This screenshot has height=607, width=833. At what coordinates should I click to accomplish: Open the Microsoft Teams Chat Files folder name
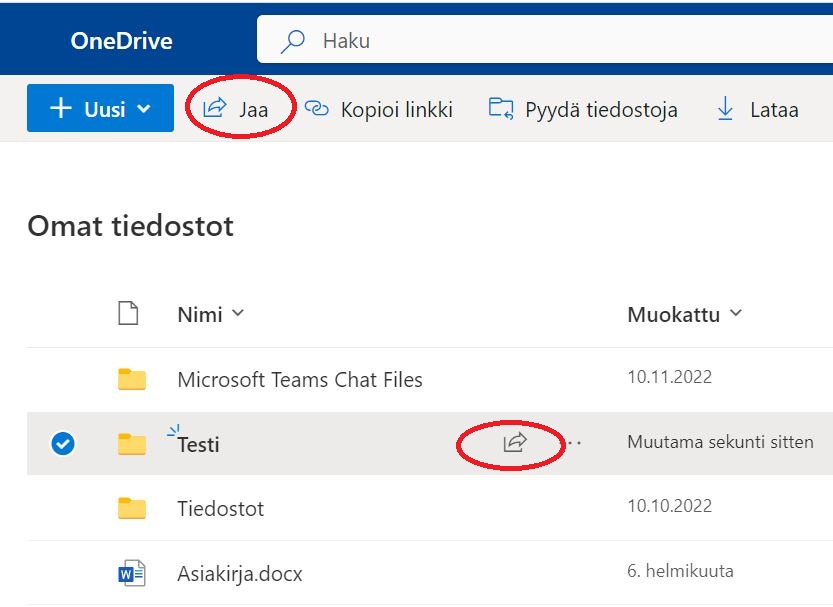299,380
